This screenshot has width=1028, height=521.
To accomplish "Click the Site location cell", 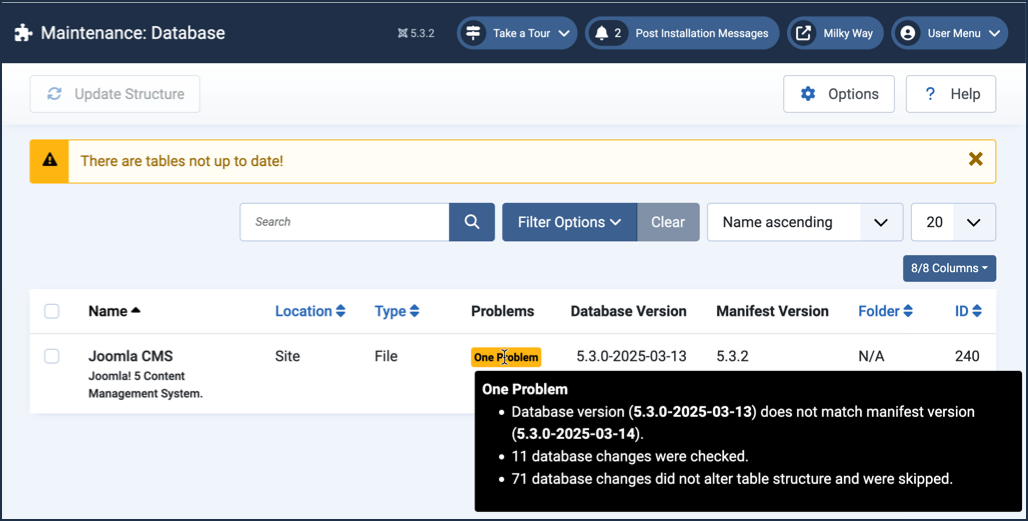I will (x=287, y=356).
